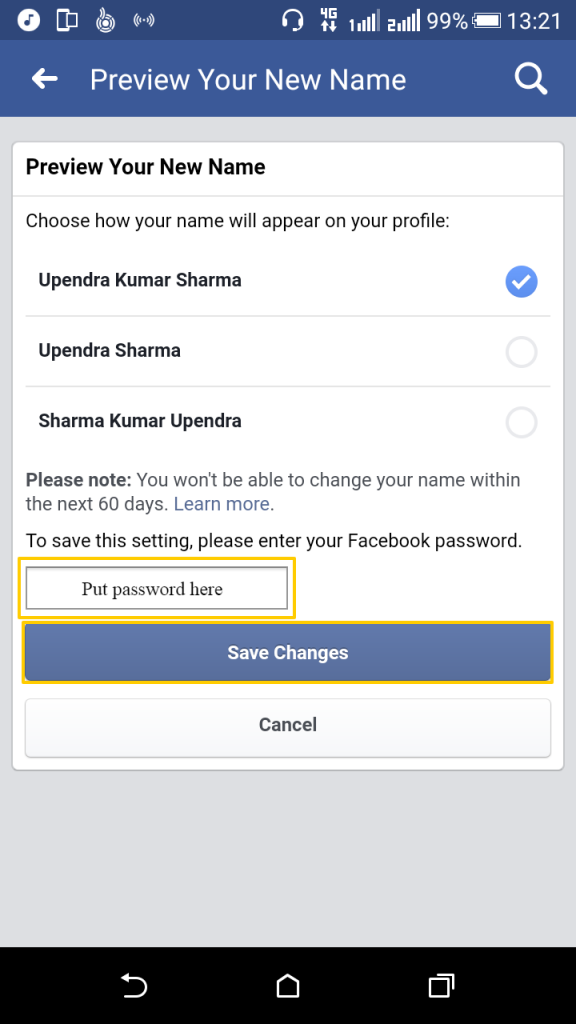Open search from the top bar

[x=531, y=78]
